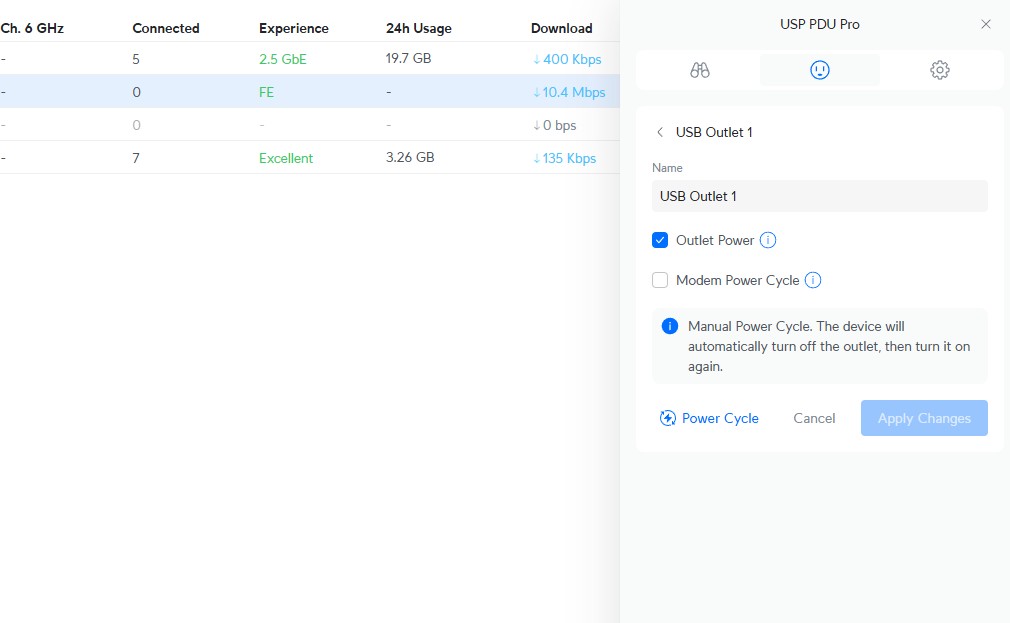Show info for Modem Power Cycle

[813, 280]
